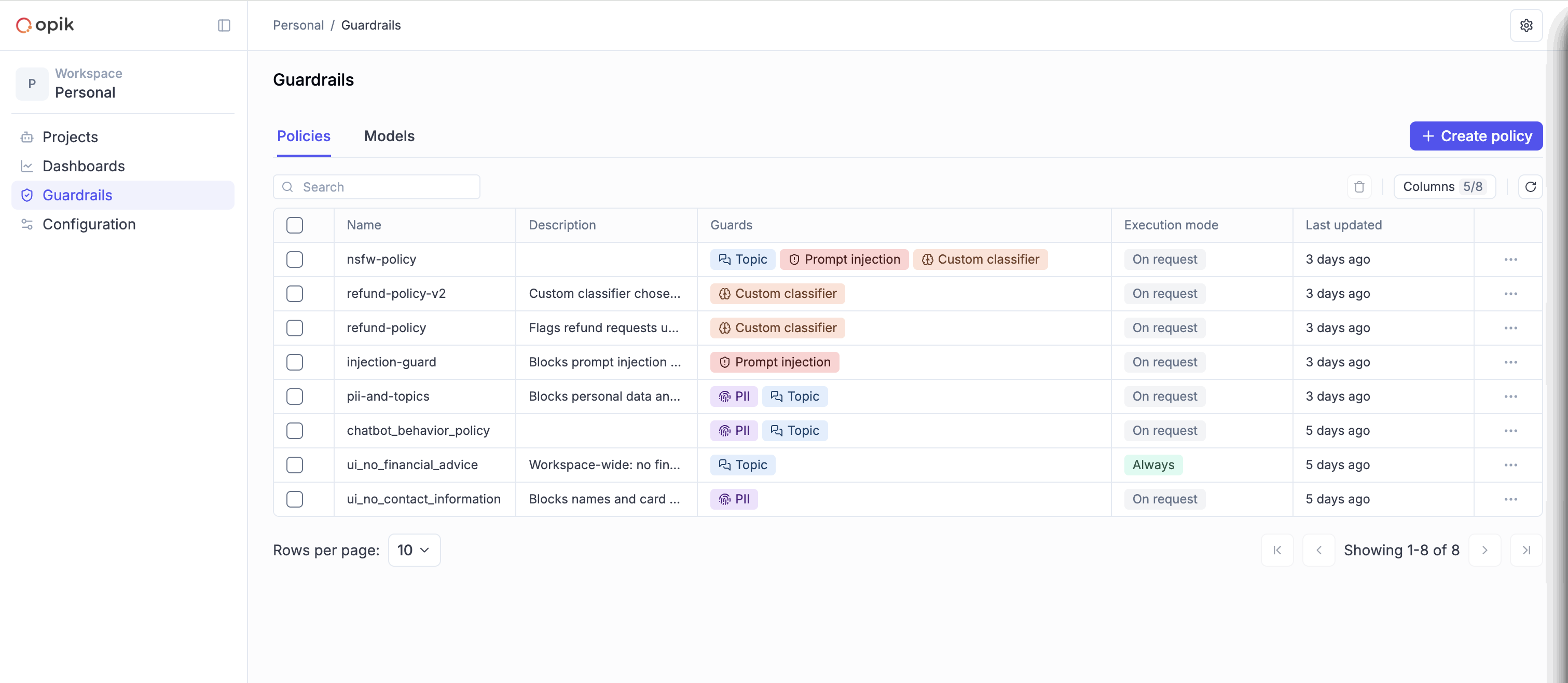Click Topic tag in chatbot_behavior_policy row

(794, 430)
